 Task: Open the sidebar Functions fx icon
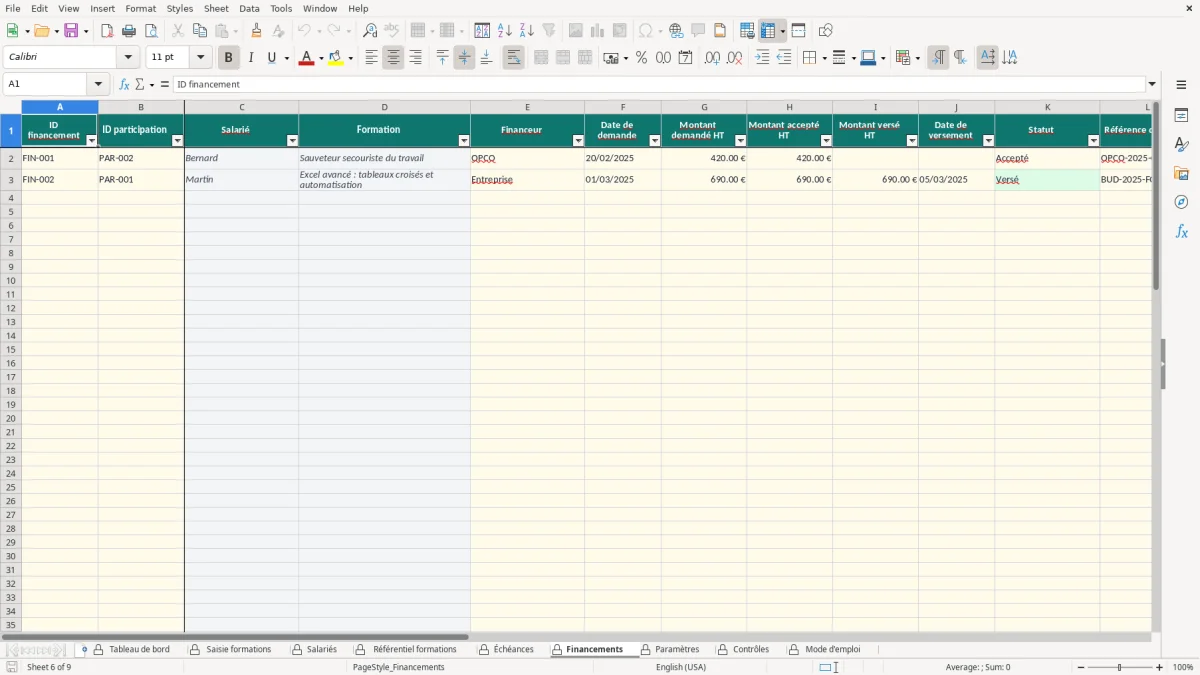[1181, 231]
